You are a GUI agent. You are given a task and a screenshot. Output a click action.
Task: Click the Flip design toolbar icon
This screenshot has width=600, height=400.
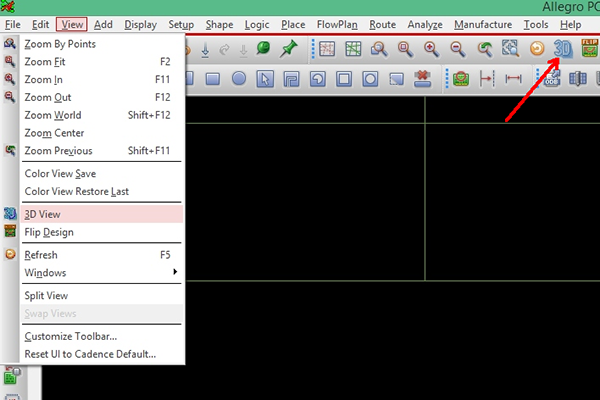tap(590, 48)
